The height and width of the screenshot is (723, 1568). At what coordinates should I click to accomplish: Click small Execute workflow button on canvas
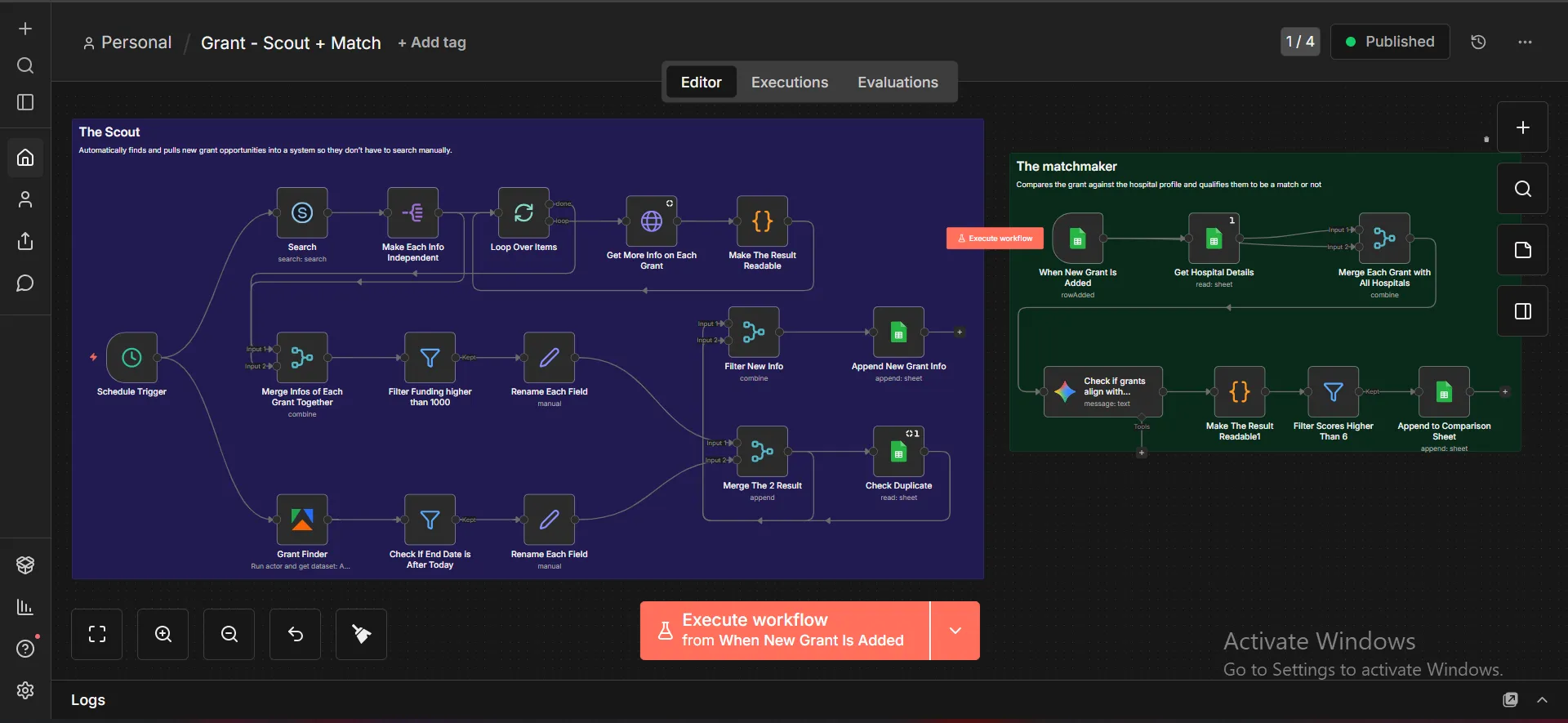pyautogui.click(x=995, y=239)
